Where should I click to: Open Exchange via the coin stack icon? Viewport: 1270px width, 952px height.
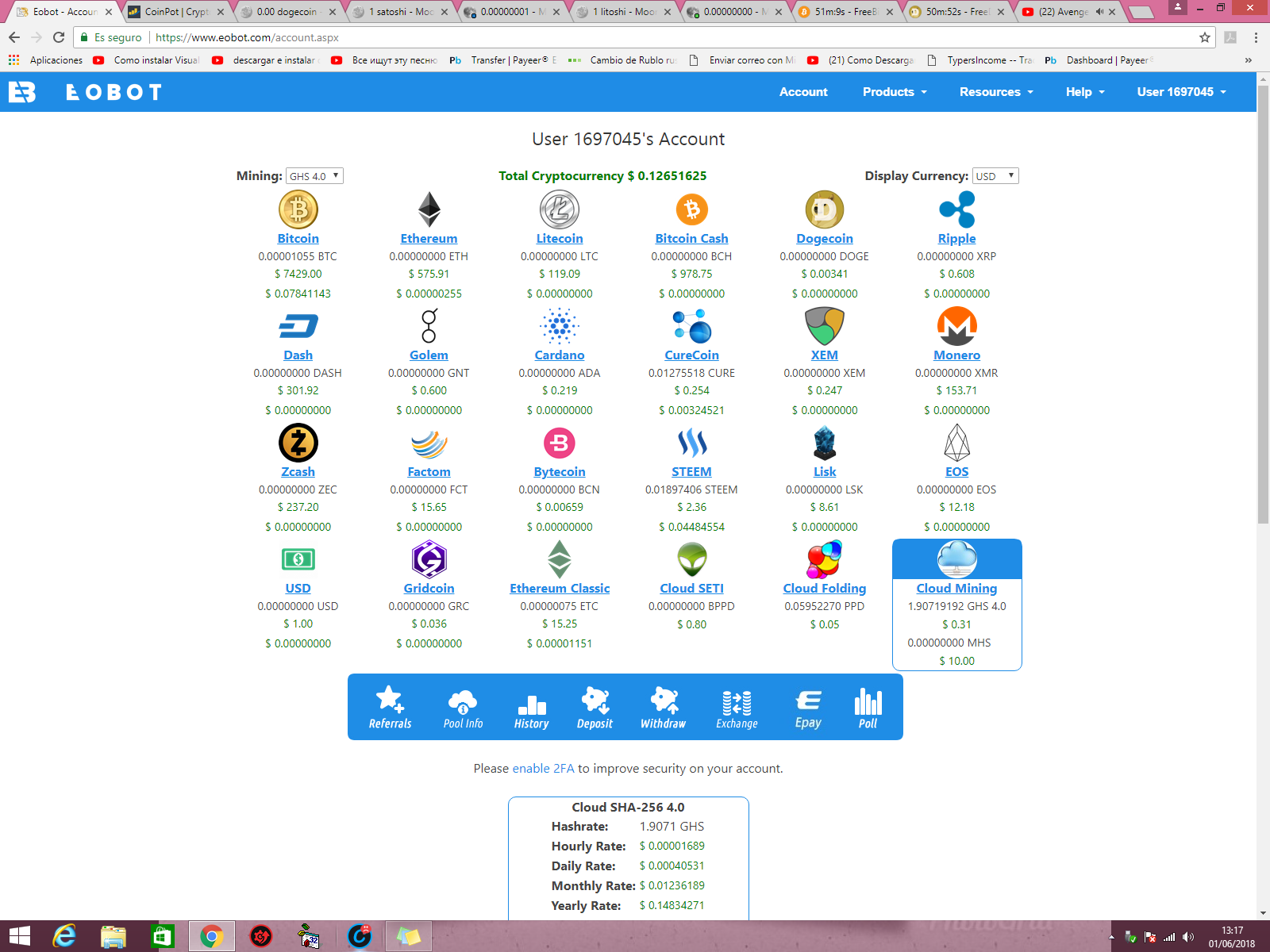(x=737, y=701)
